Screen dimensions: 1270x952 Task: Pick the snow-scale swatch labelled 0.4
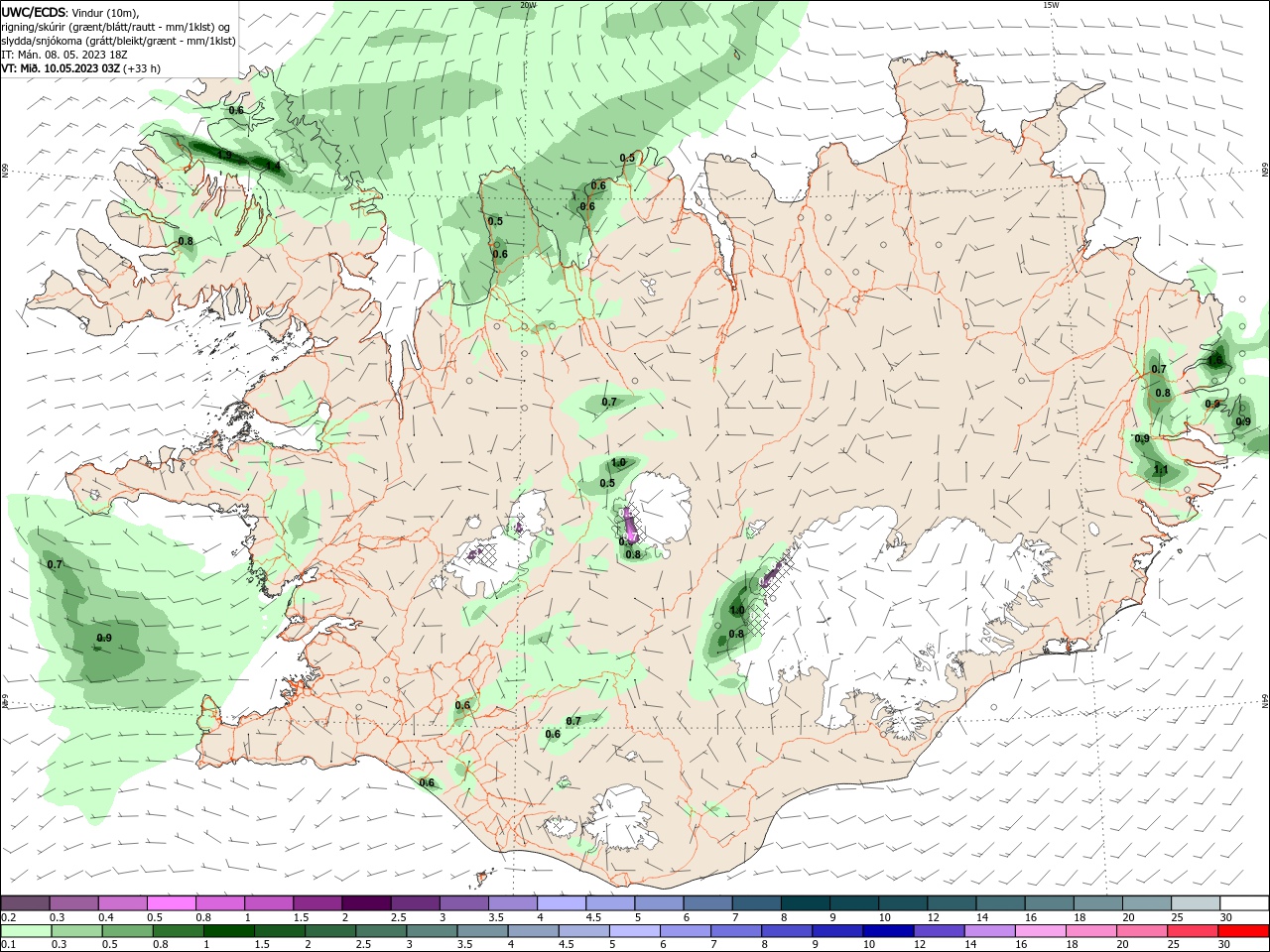pos(123,903)
